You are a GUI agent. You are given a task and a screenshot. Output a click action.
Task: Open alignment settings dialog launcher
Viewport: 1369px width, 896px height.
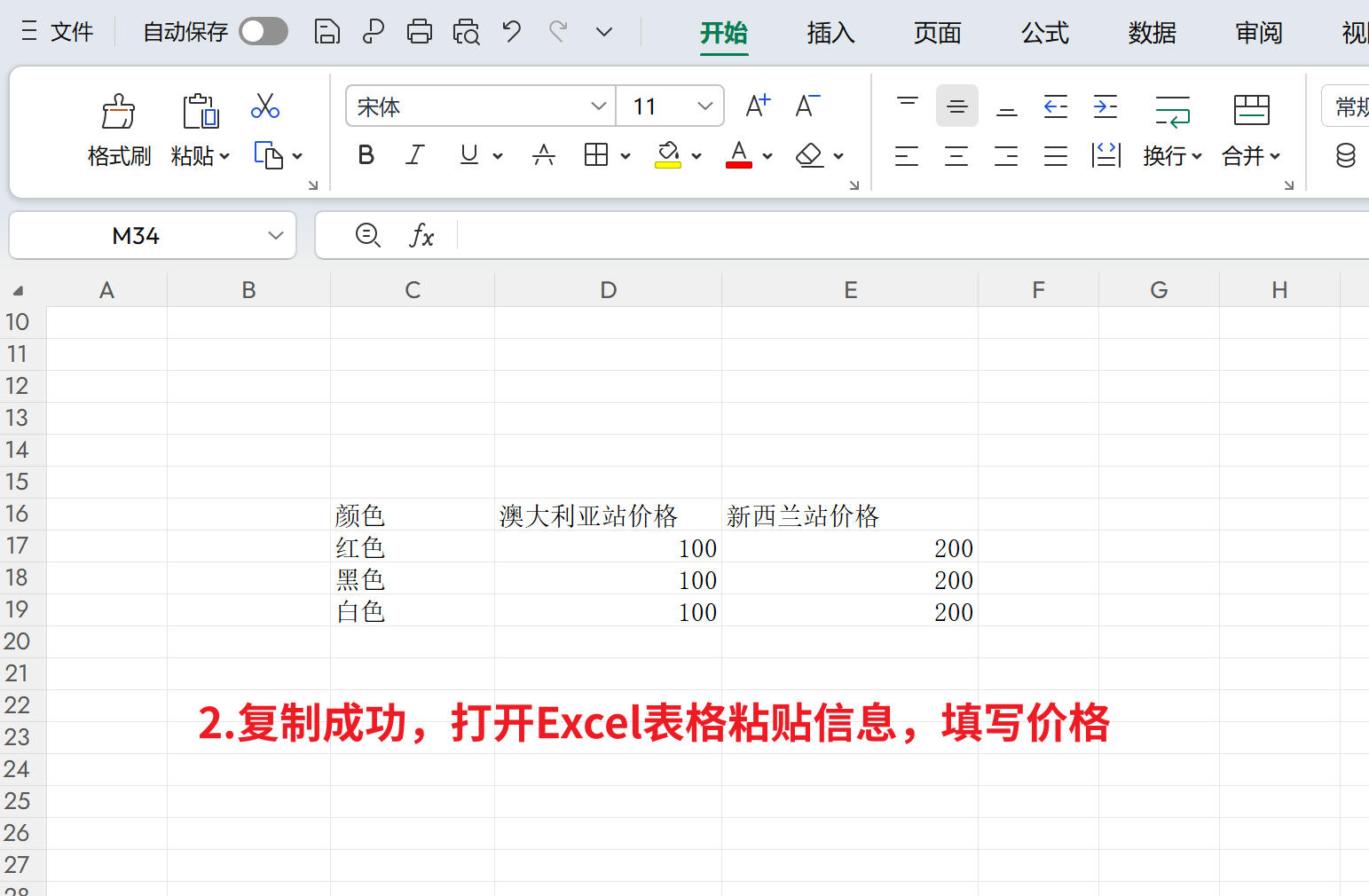coord(1288,185)
